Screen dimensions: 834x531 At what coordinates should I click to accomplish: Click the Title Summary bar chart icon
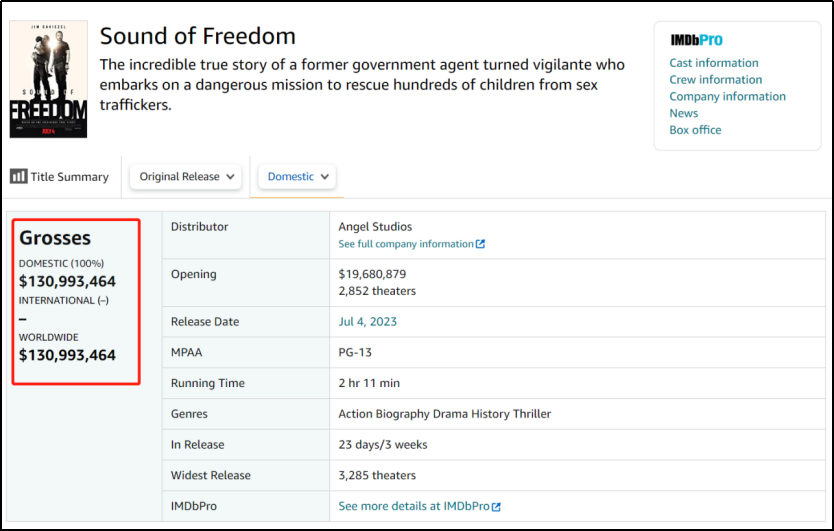18,176
